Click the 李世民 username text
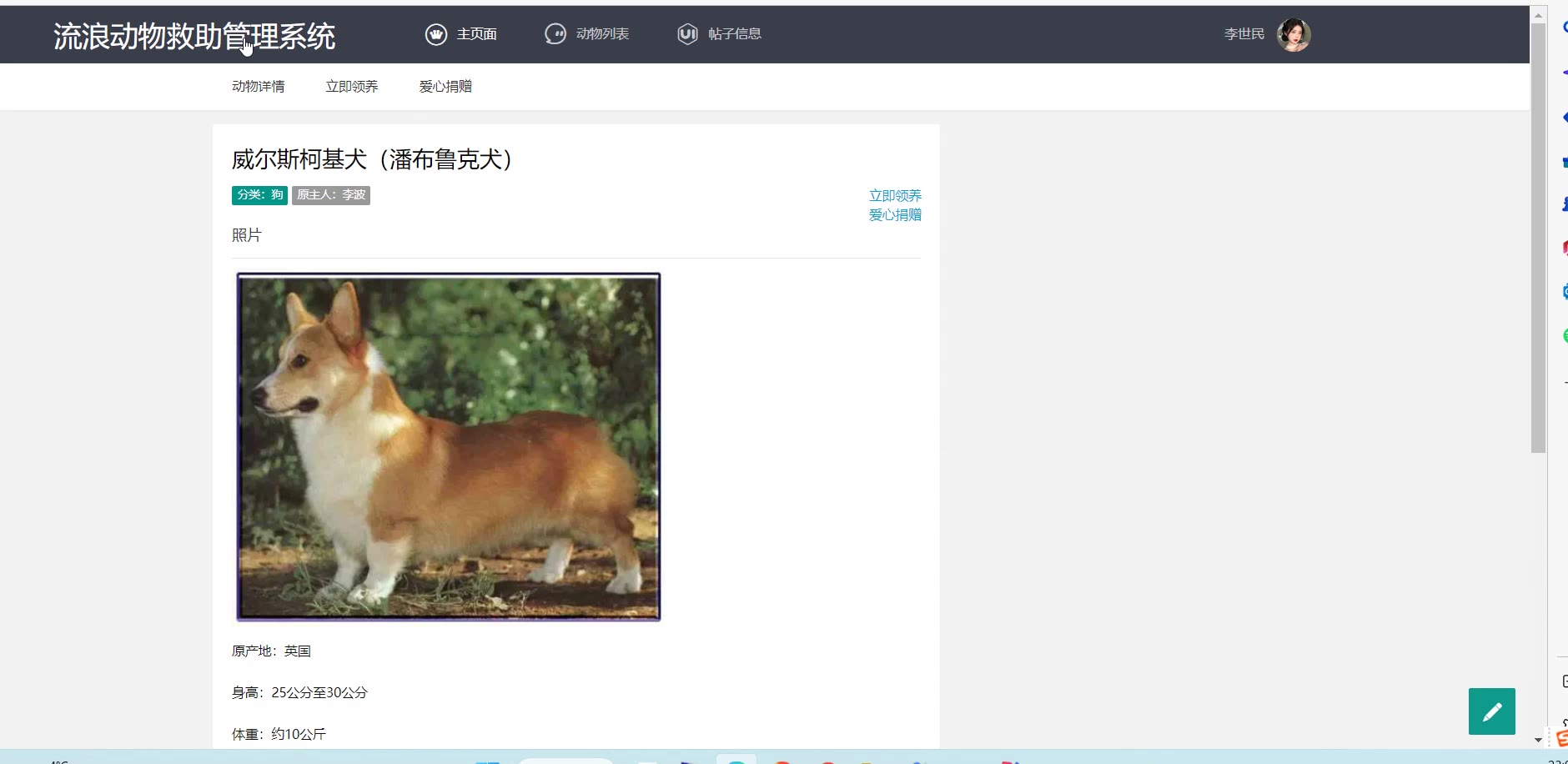The height and width of the screenshot is (764, 1568). click(1244, 34)
